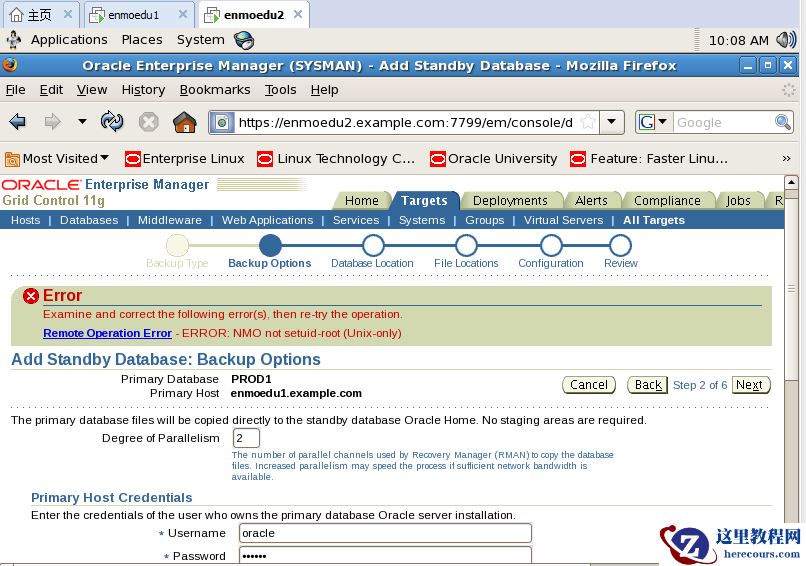Reload the page with the refresh icon
806x566 pixels.
[x=112, y=122]
